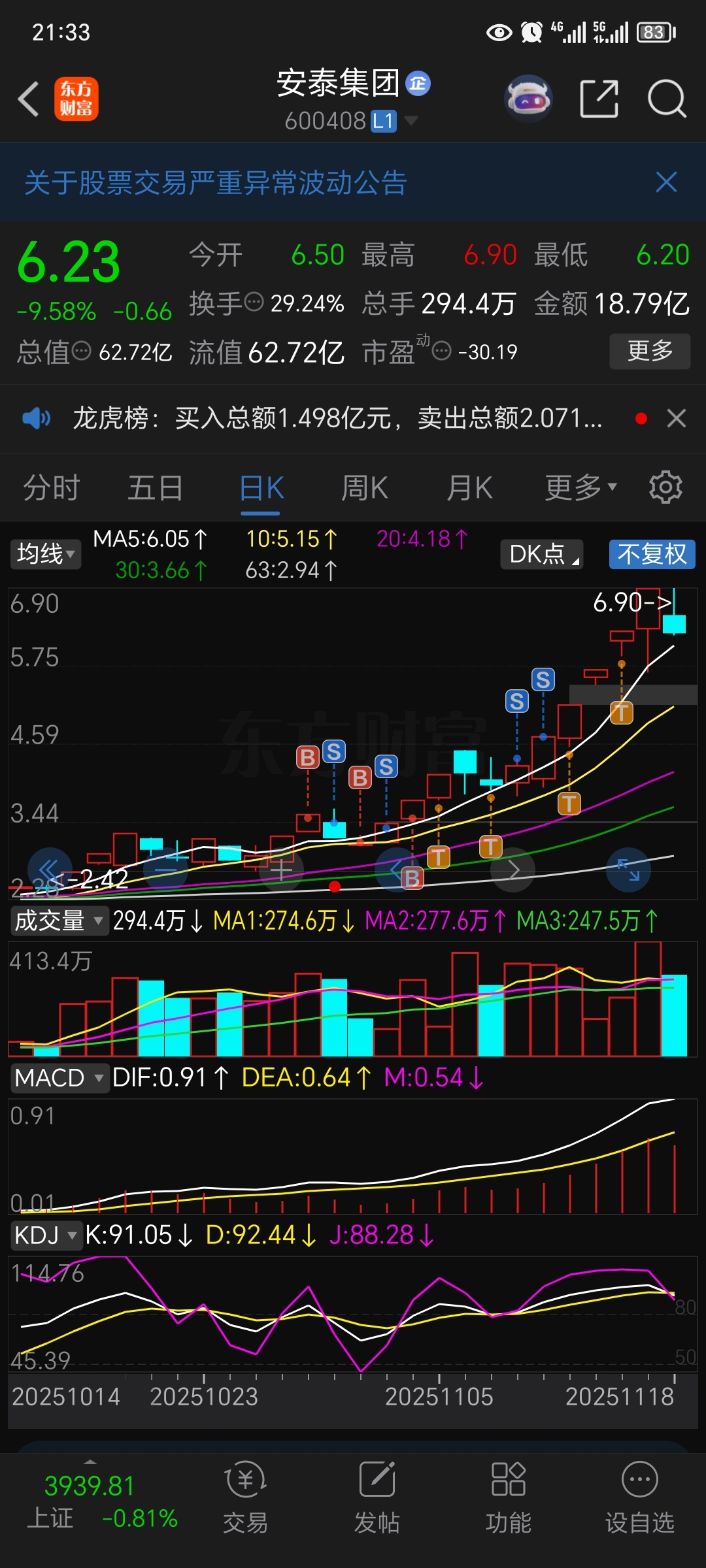Tap the 东方财富 logo icon
The height and width of the screenshot is (1568, 706).
tap(76, 99)
